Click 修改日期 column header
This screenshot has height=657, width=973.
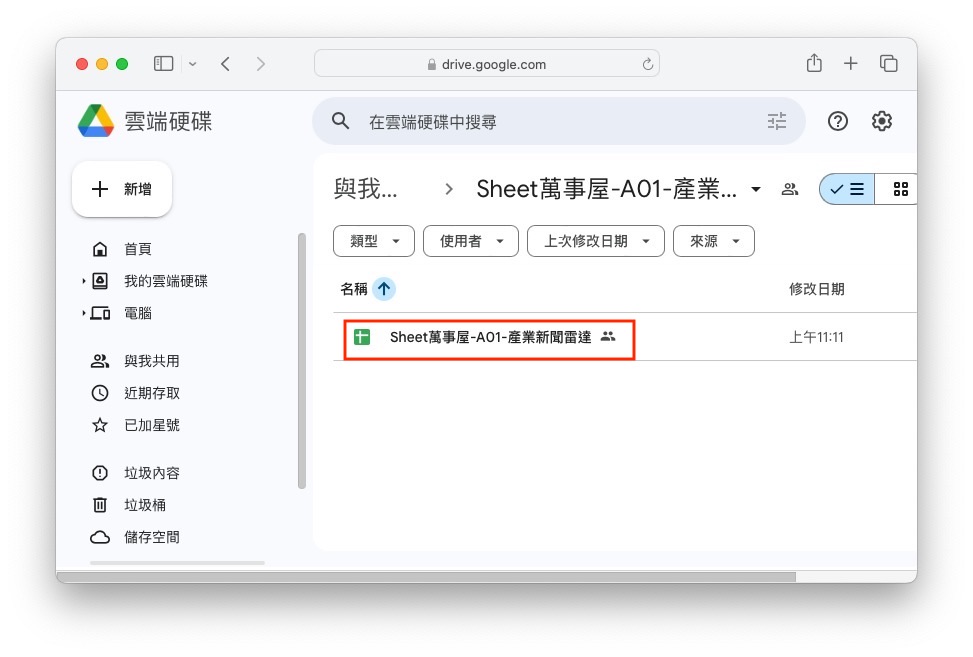click(x=816, y=289)
